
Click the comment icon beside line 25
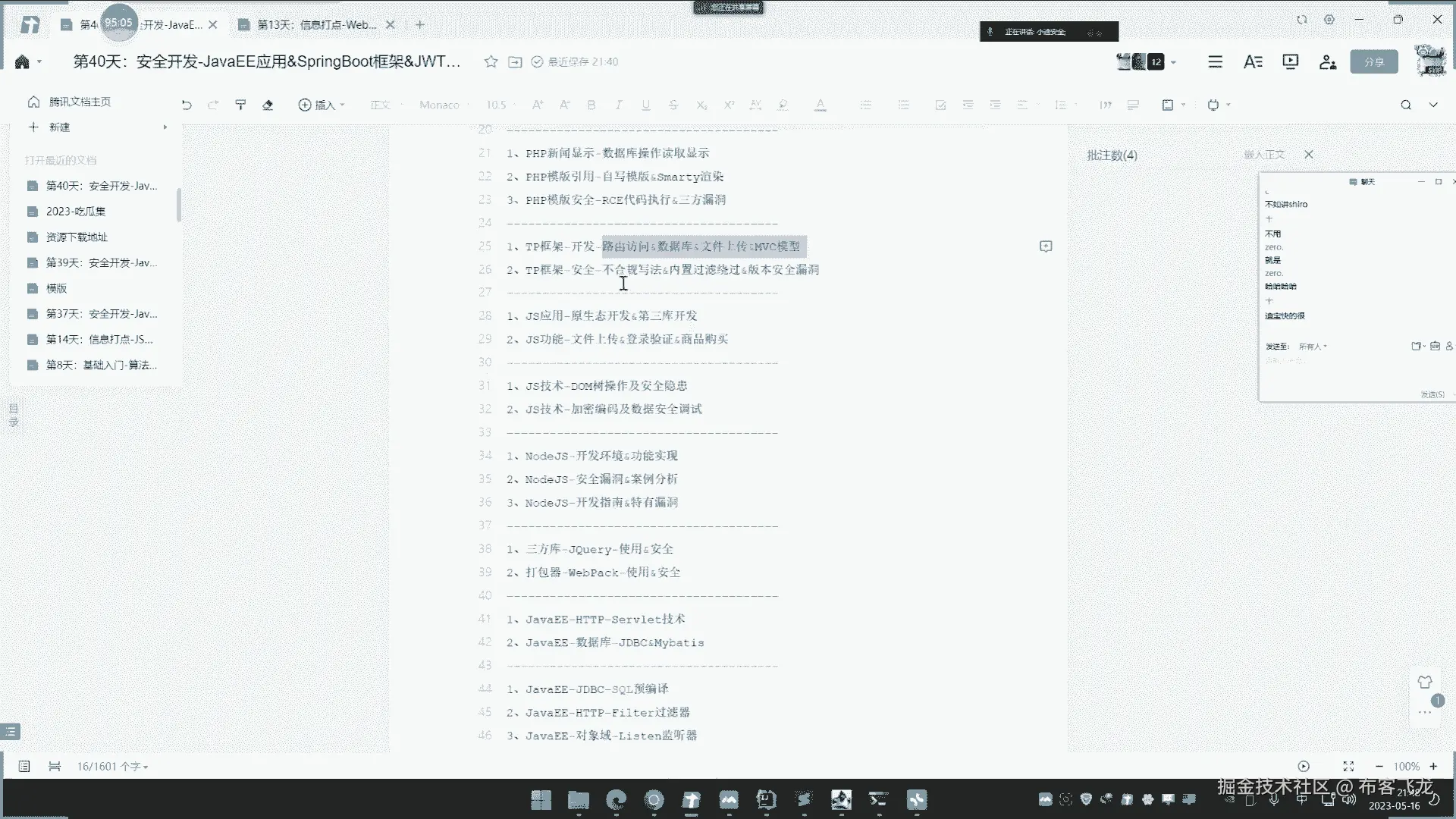coord(1045,246)
